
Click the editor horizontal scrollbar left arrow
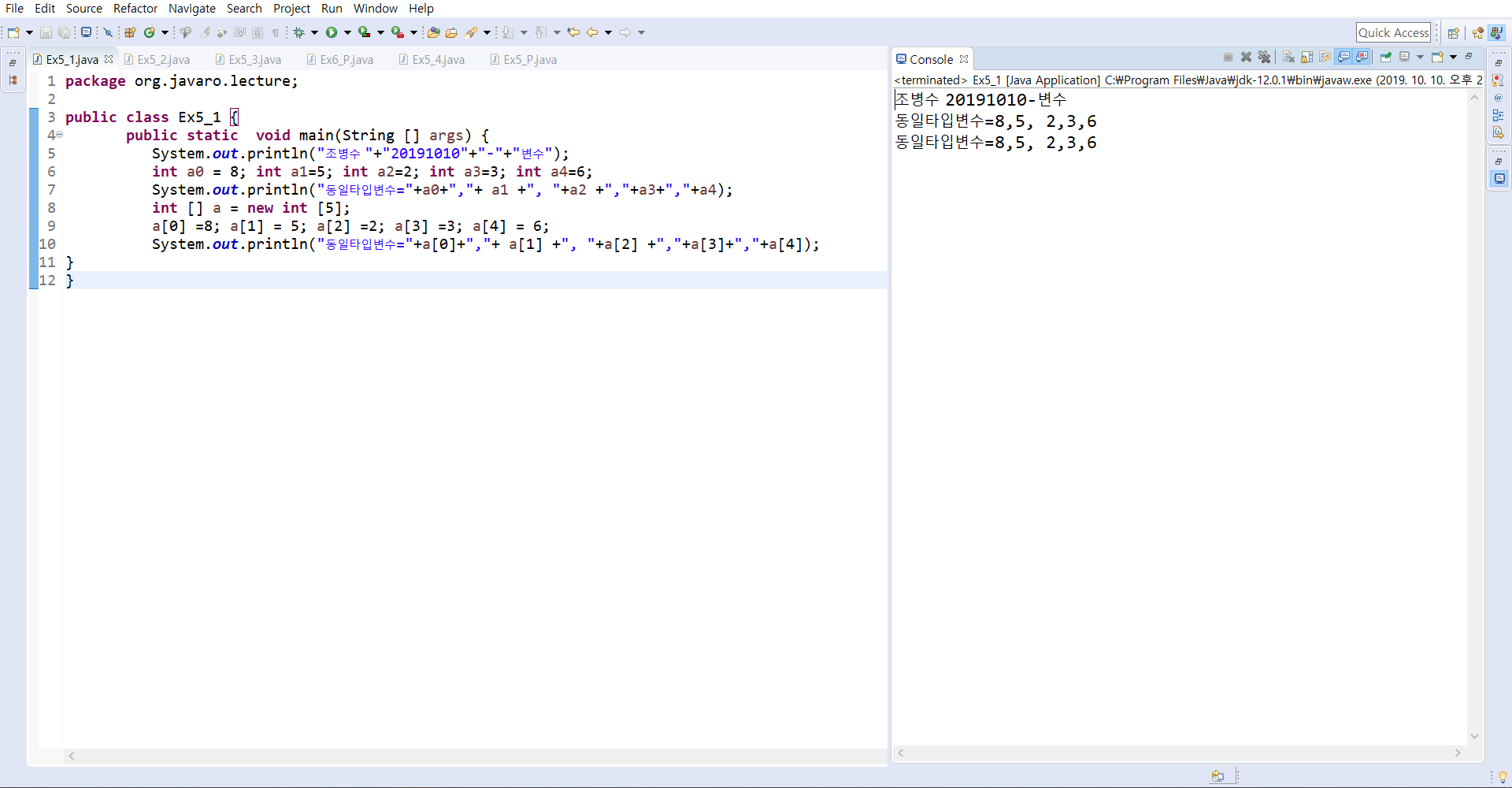72,756
